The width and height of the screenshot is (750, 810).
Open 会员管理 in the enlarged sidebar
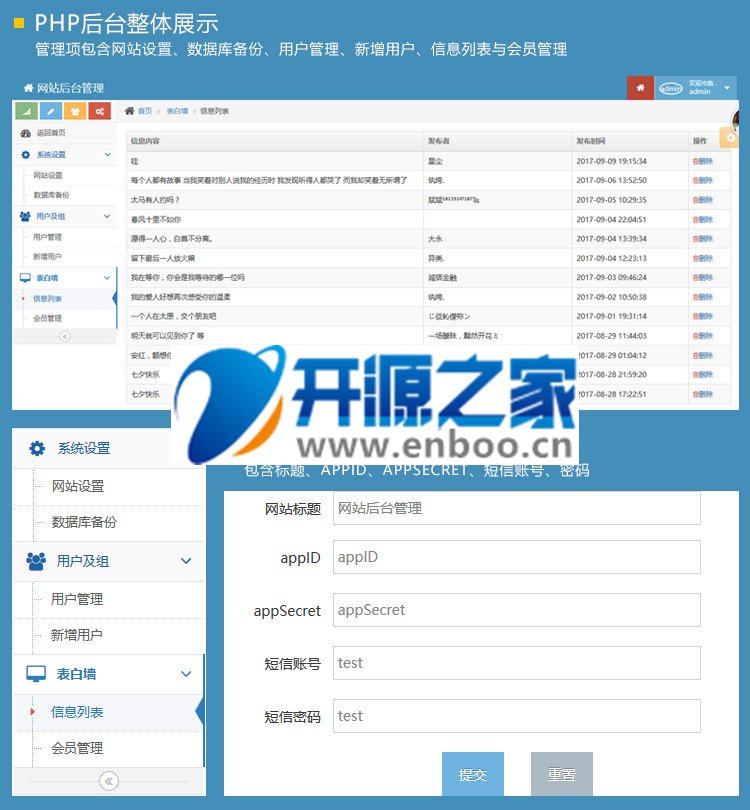point(77,748)
